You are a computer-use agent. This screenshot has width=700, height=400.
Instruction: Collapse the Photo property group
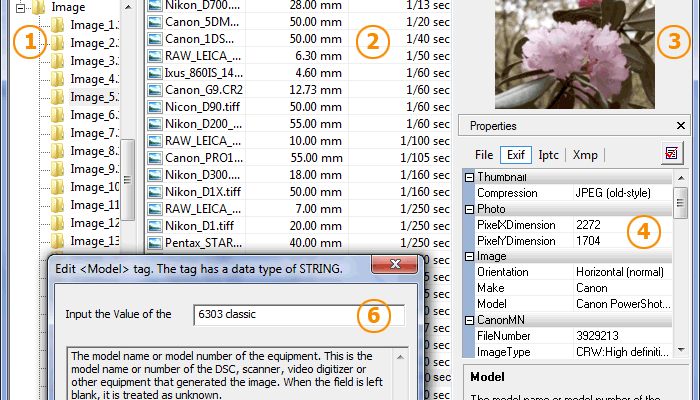coord(469,209)
